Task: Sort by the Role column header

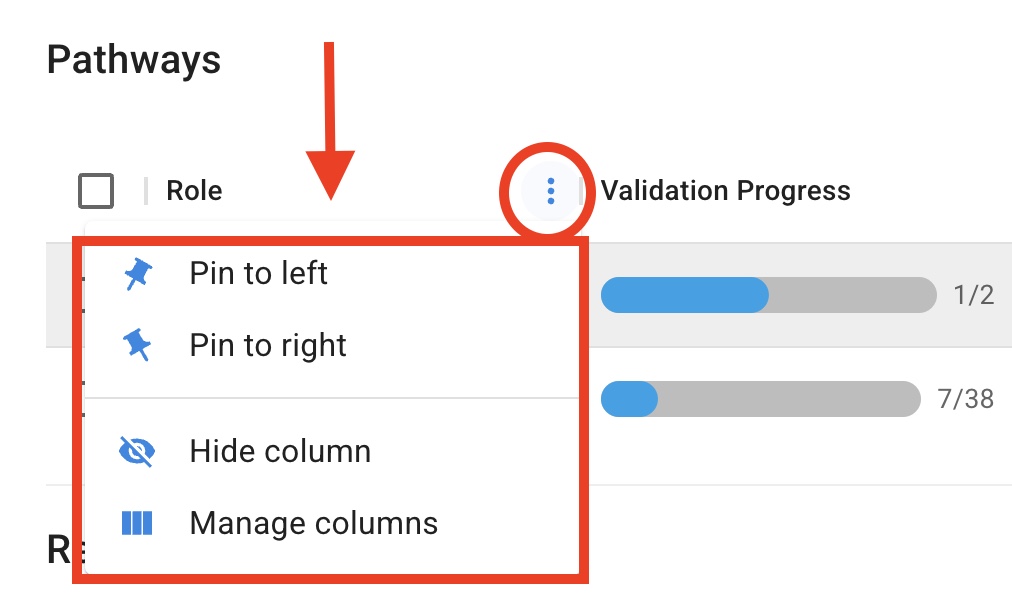Action: (x=194, y=190)
